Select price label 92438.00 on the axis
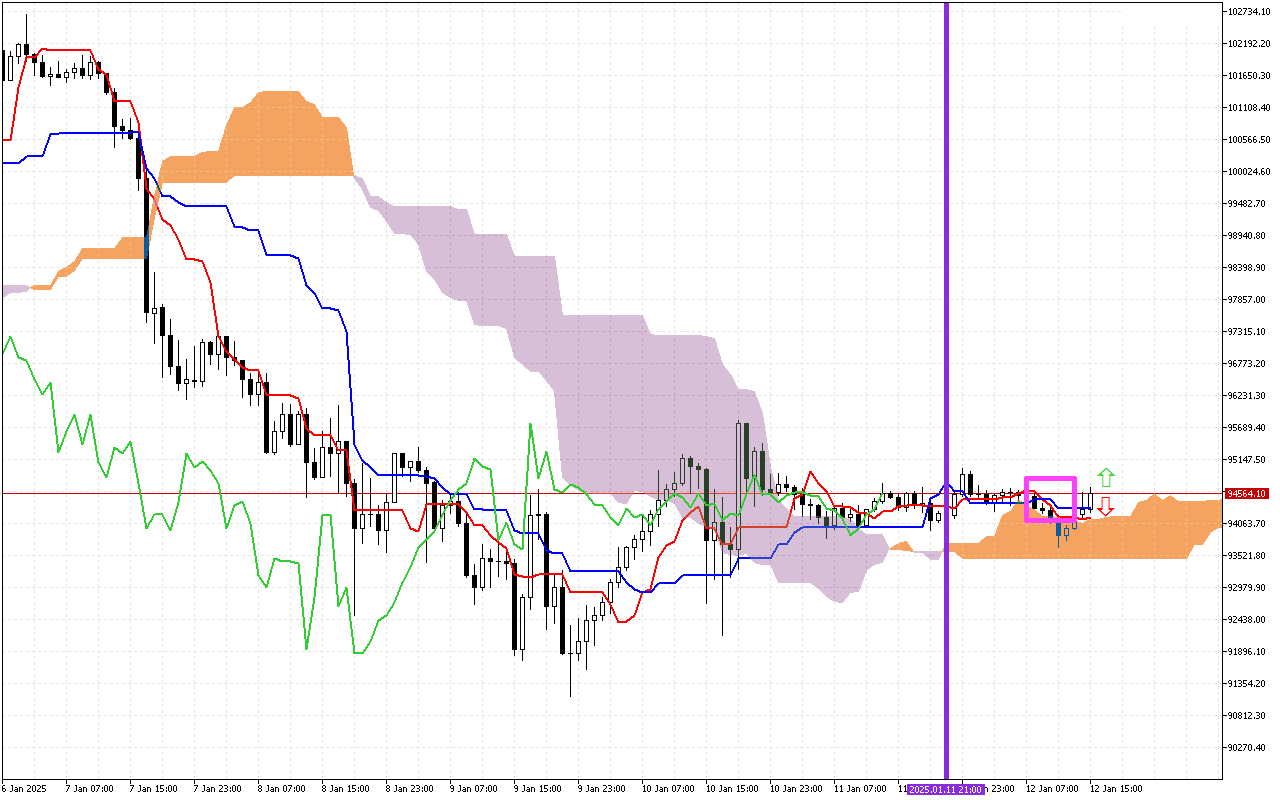This screenshot has width=1280, height=800. click(x=1248, y=620)
